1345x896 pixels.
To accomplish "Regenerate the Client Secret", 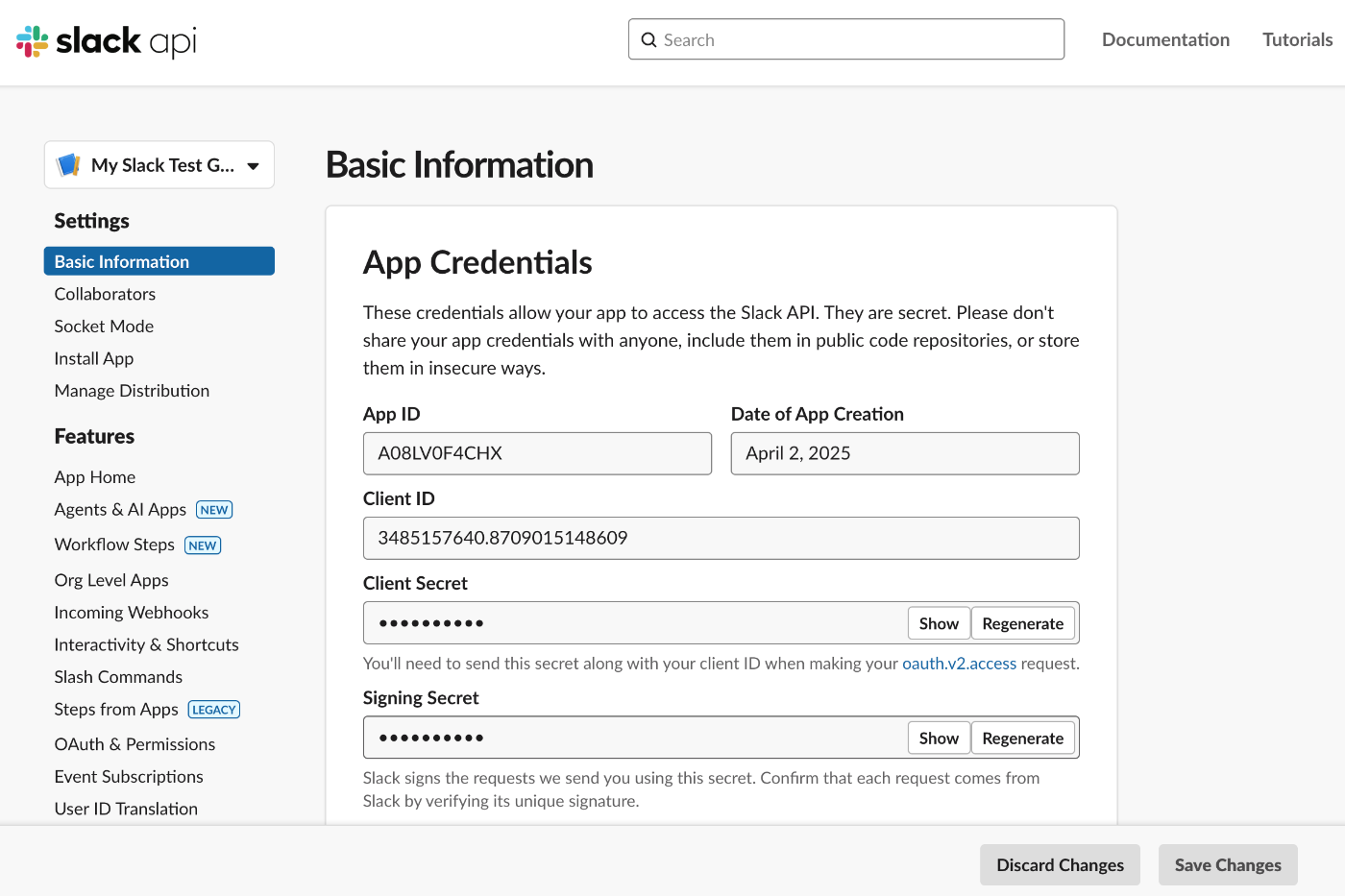I will tap(1023, 623).
